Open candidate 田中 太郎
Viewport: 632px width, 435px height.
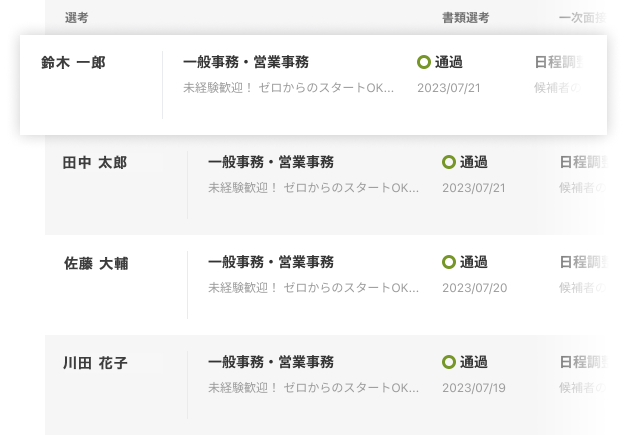coord(95,163)
